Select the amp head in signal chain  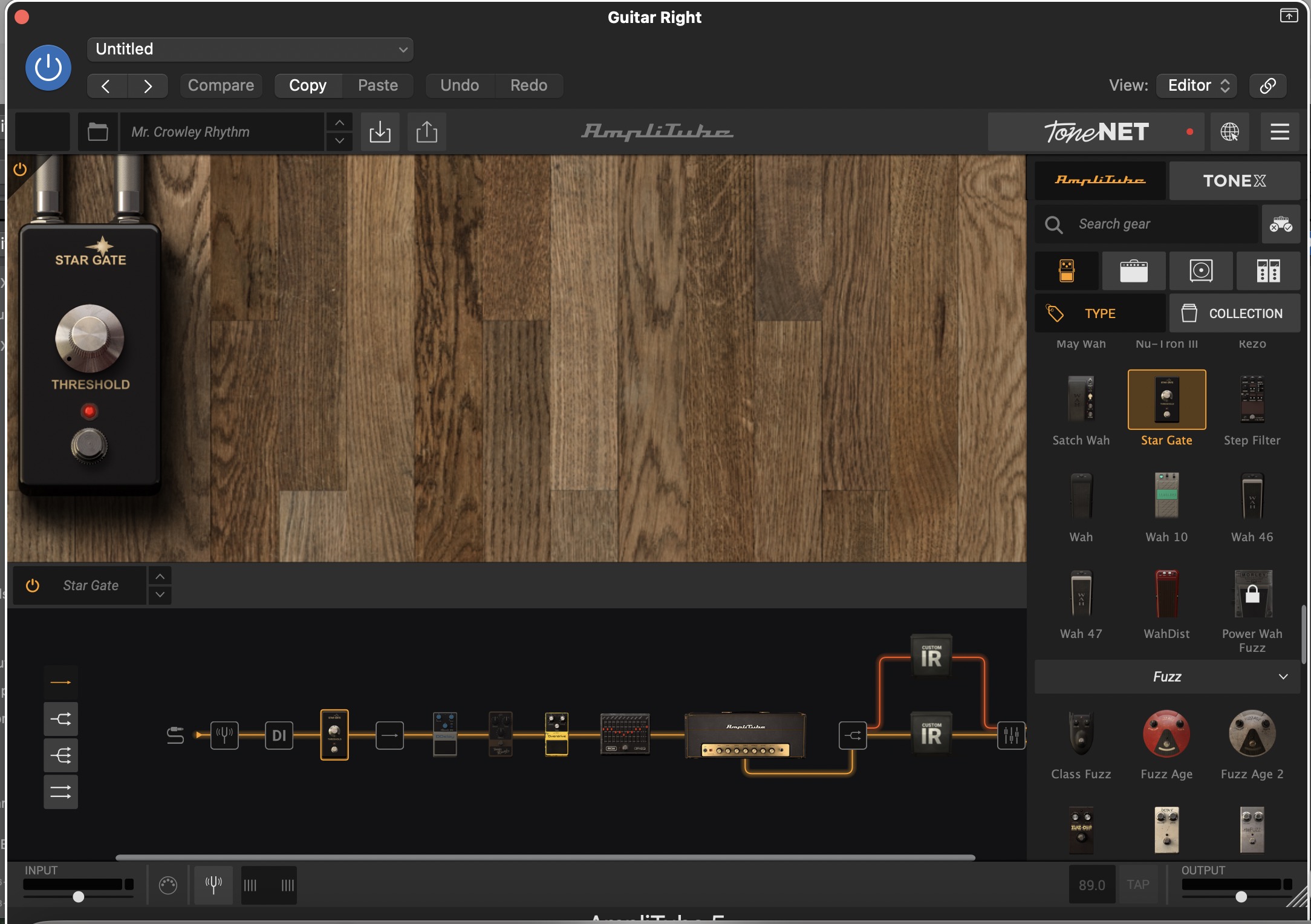tap(745, 735)
